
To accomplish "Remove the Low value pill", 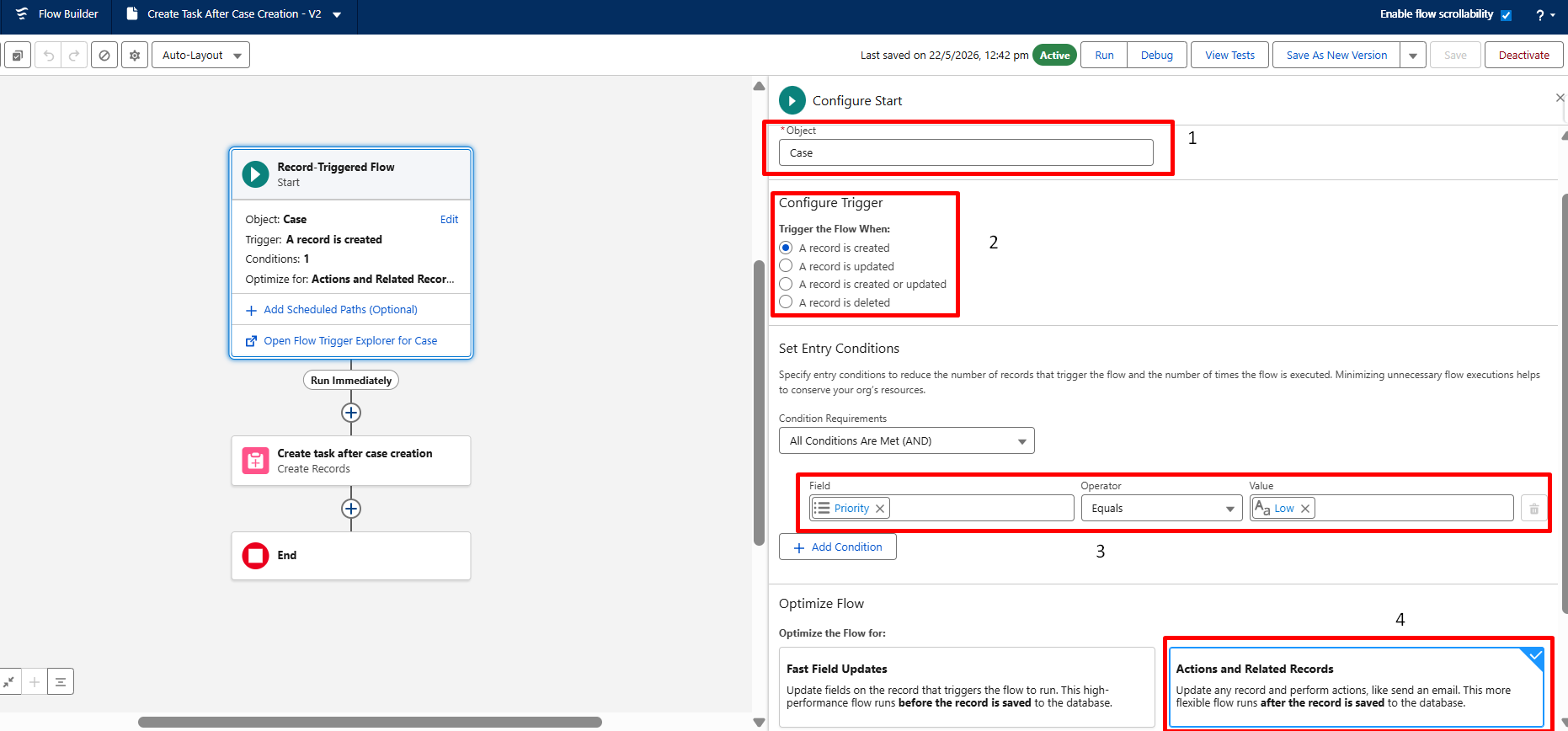I will (1305, 509).
